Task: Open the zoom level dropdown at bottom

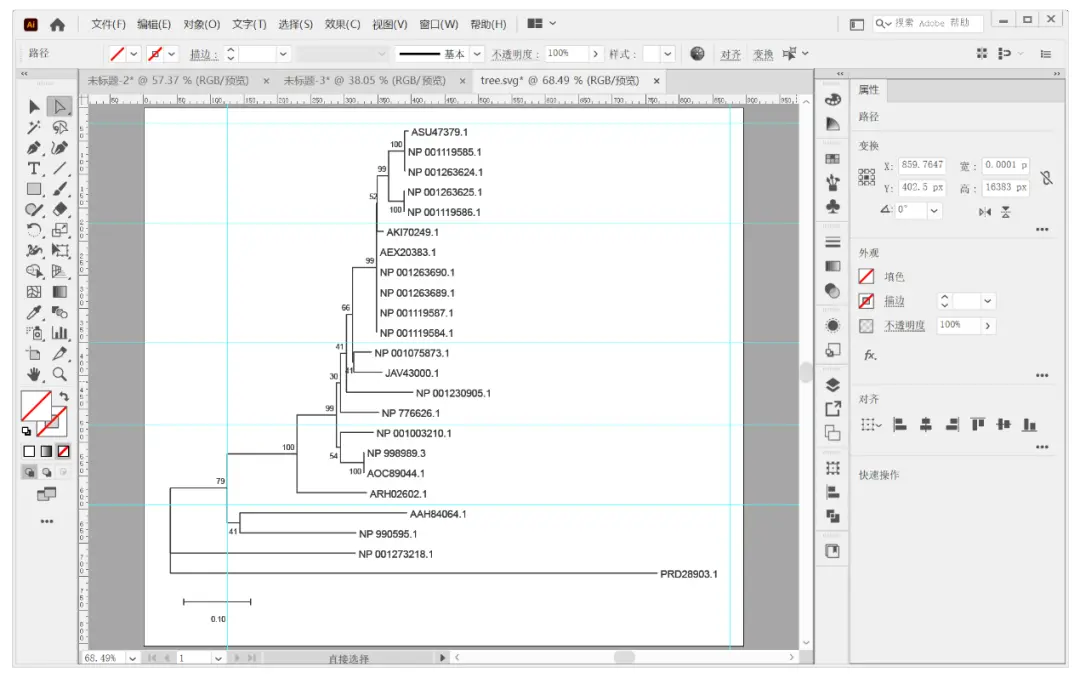Action: (132, 658)
